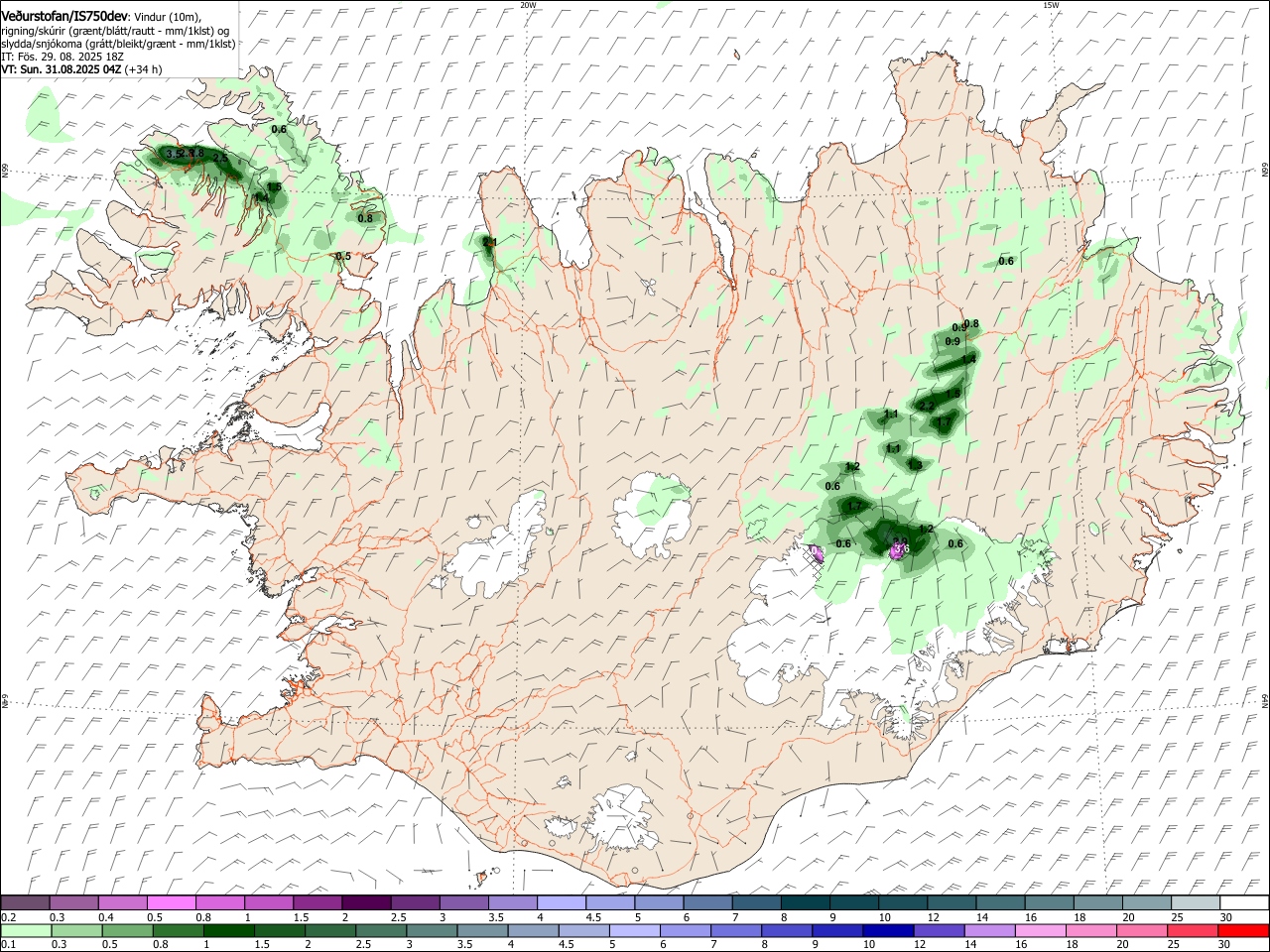Image resolution: width=1270 pixels, height=952 pixels.
Task: Select the red lower swatch between 25 and 30
Action: 1193,930
